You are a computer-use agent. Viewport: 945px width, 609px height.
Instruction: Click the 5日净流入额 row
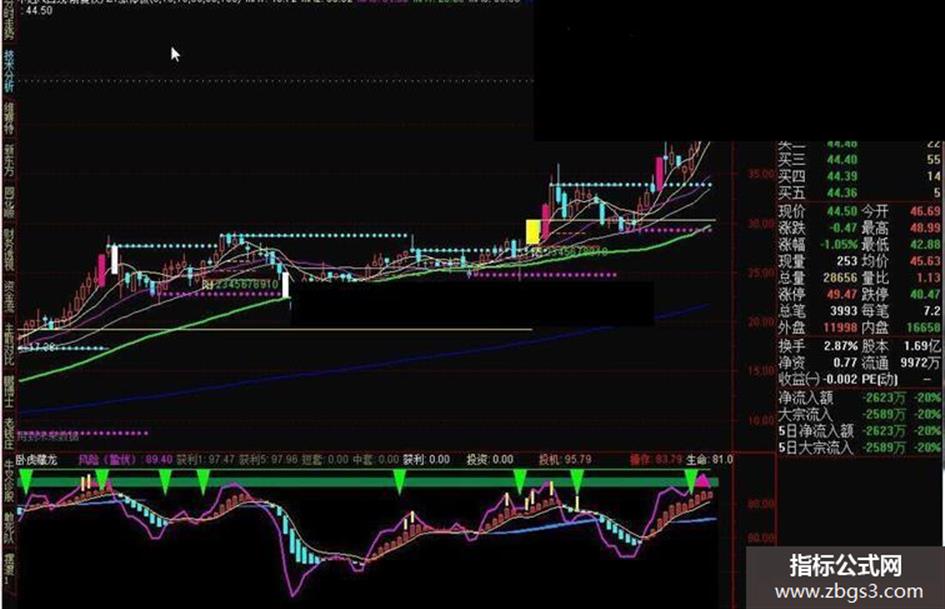click(859, 431)
